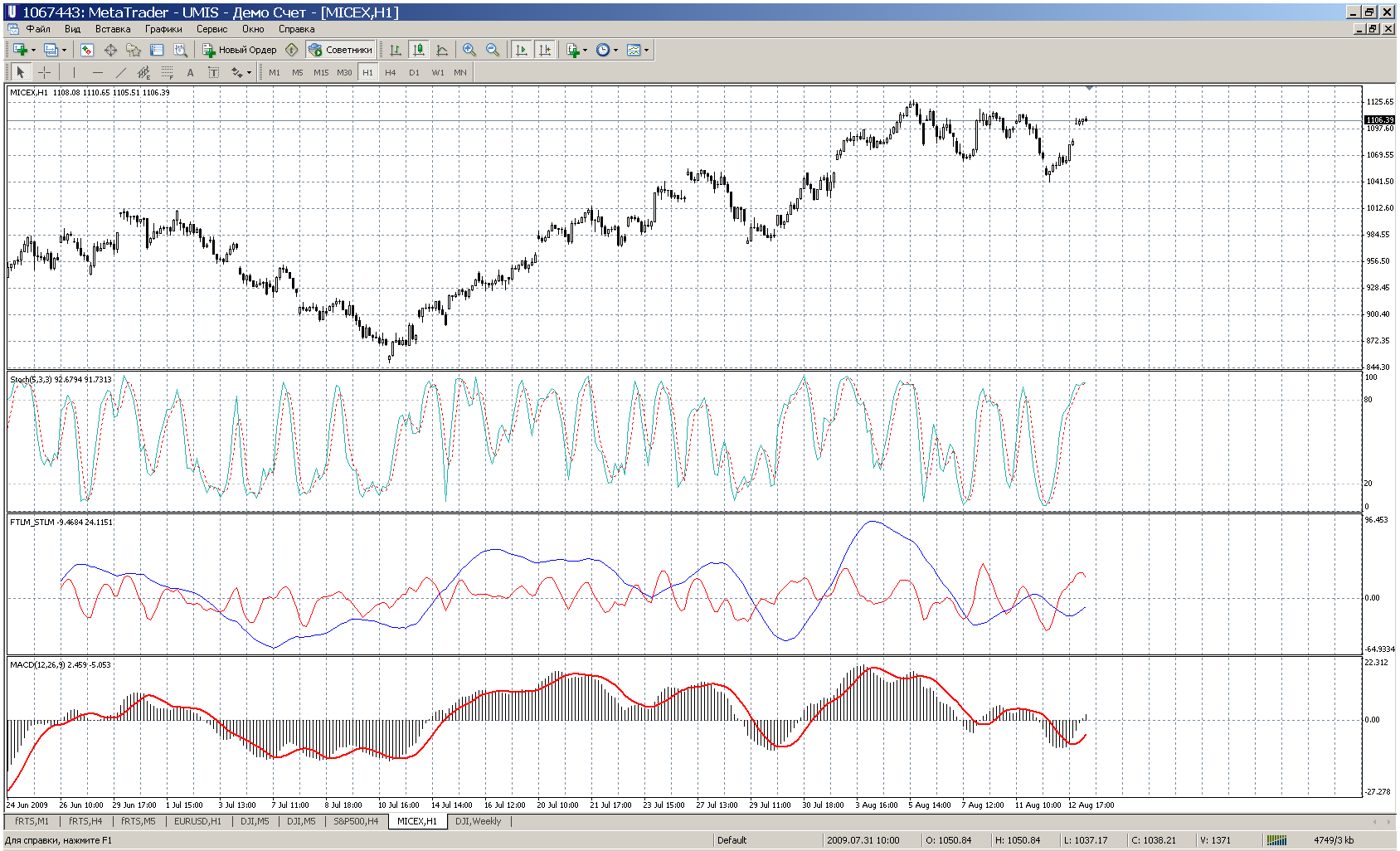Expand the chart templates dropdown

point(646,50)
